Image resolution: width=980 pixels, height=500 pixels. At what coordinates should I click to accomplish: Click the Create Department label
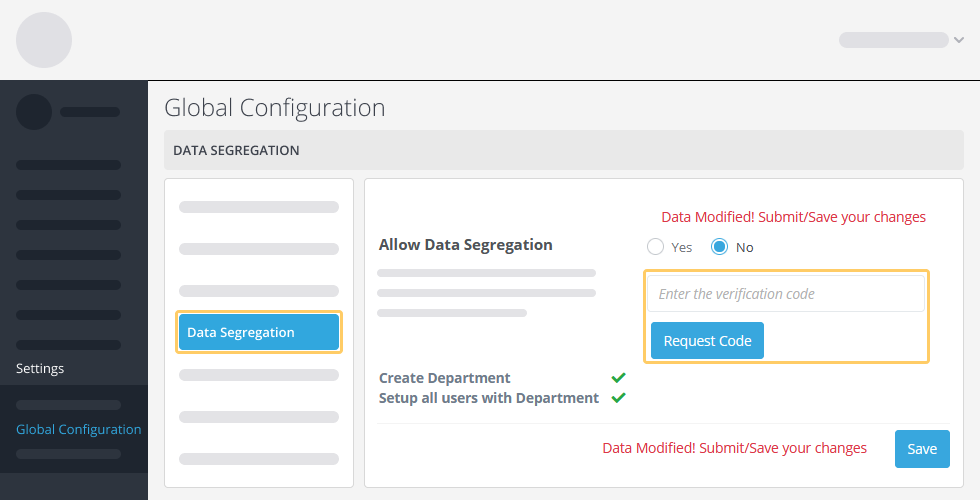tap(444, 378)
